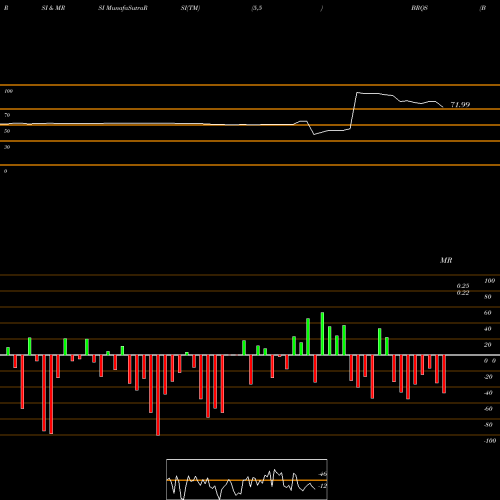Click the last red histogram bar on right

pyautogui.click(x=444, y=374)
